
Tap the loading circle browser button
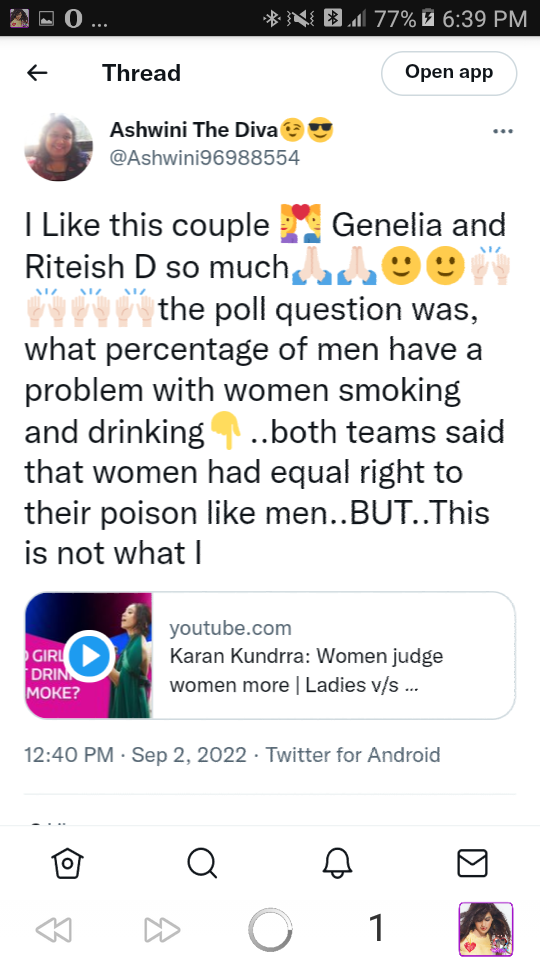point(270,930)
